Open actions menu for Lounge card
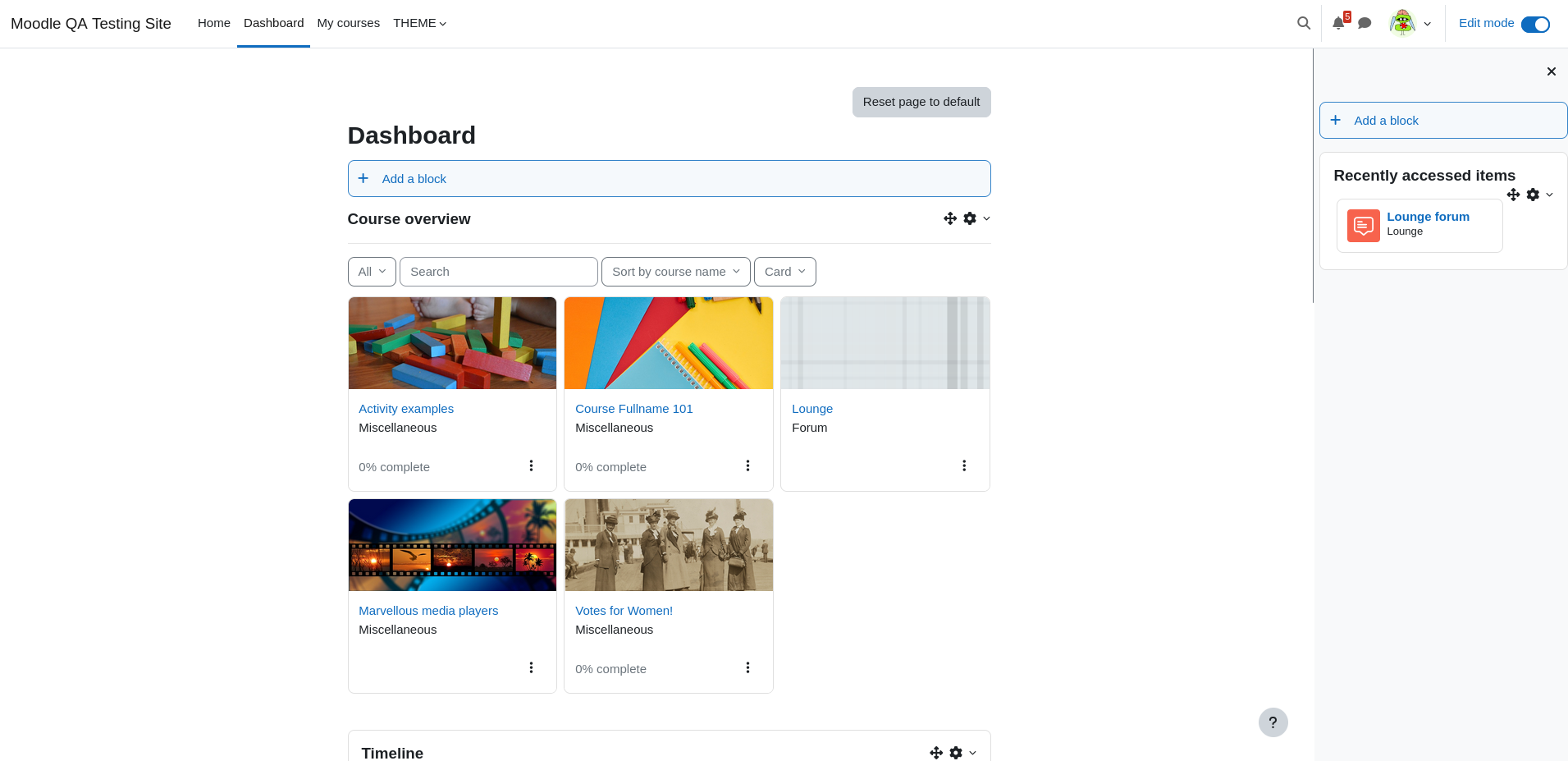This screenshot has height=761, width=1568. coord(964,465)
